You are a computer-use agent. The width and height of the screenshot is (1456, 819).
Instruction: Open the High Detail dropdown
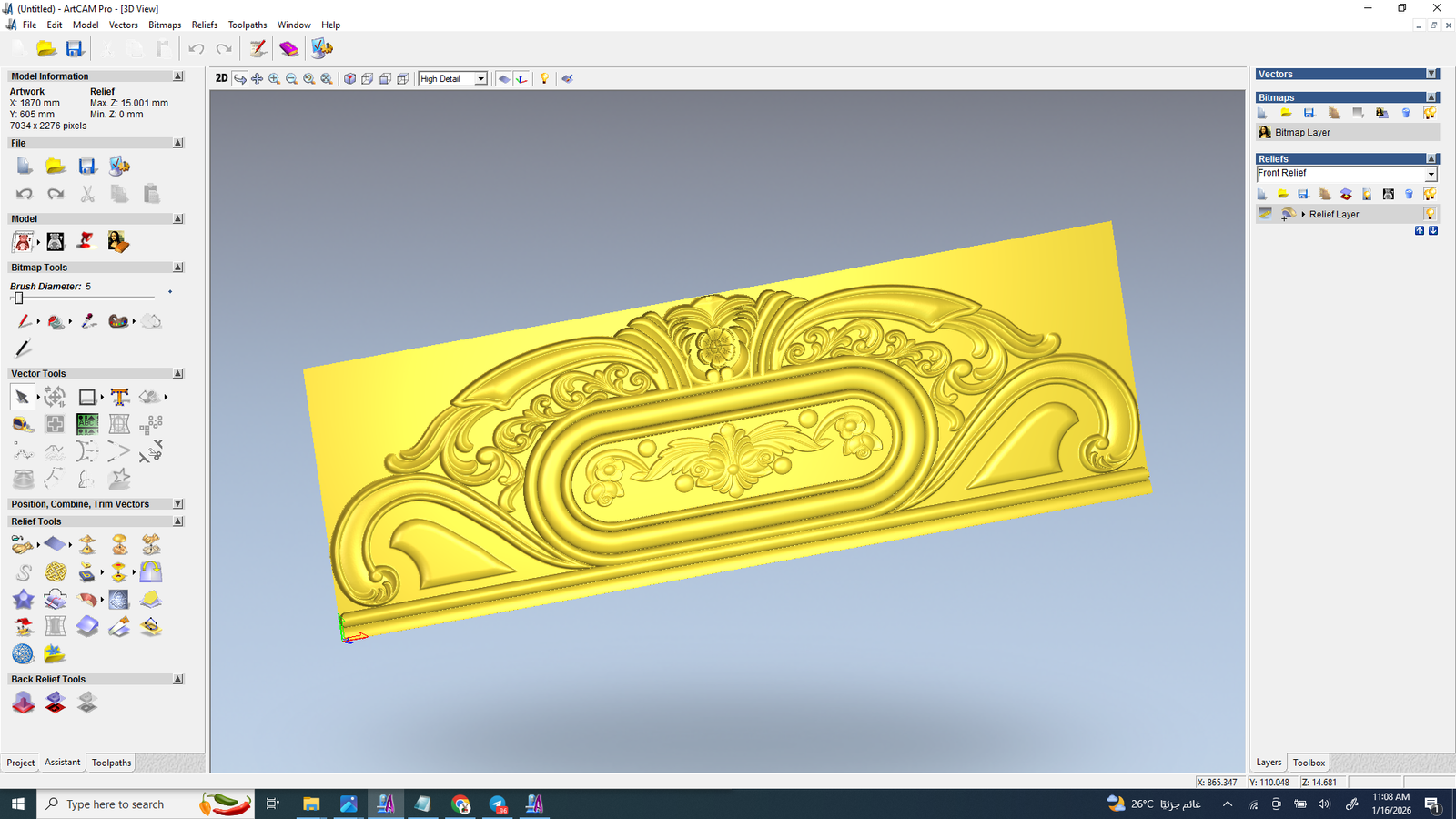click(x=480, y=79)
